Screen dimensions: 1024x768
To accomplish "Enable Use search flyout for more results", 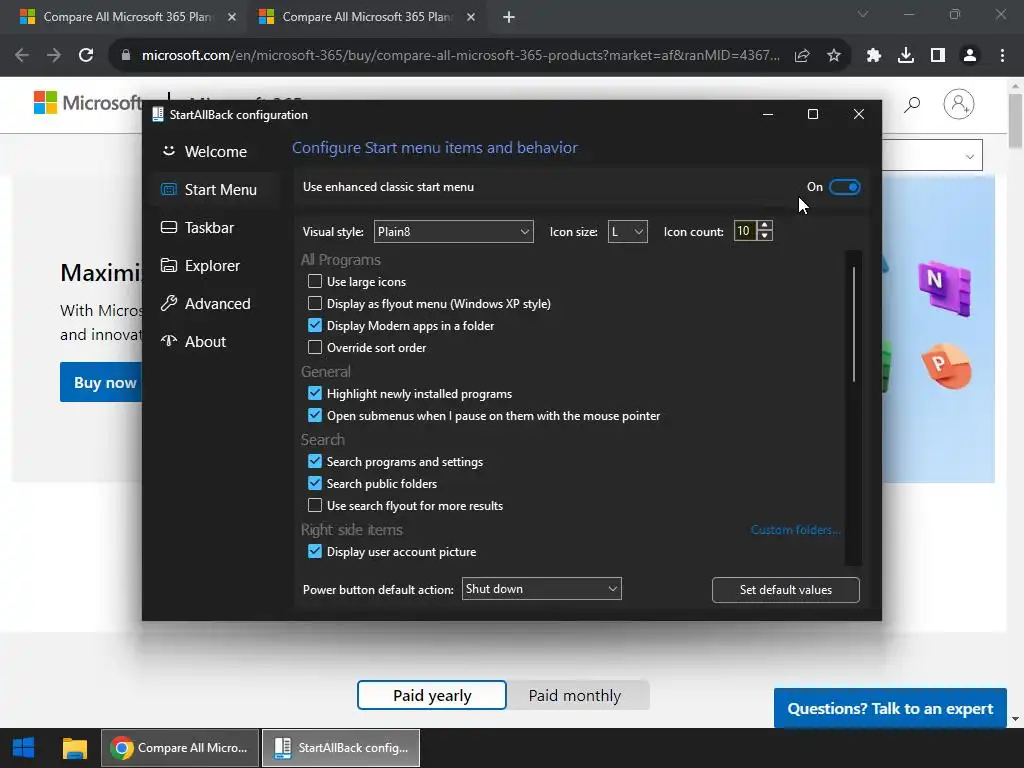I will click(x=315, y=505).
